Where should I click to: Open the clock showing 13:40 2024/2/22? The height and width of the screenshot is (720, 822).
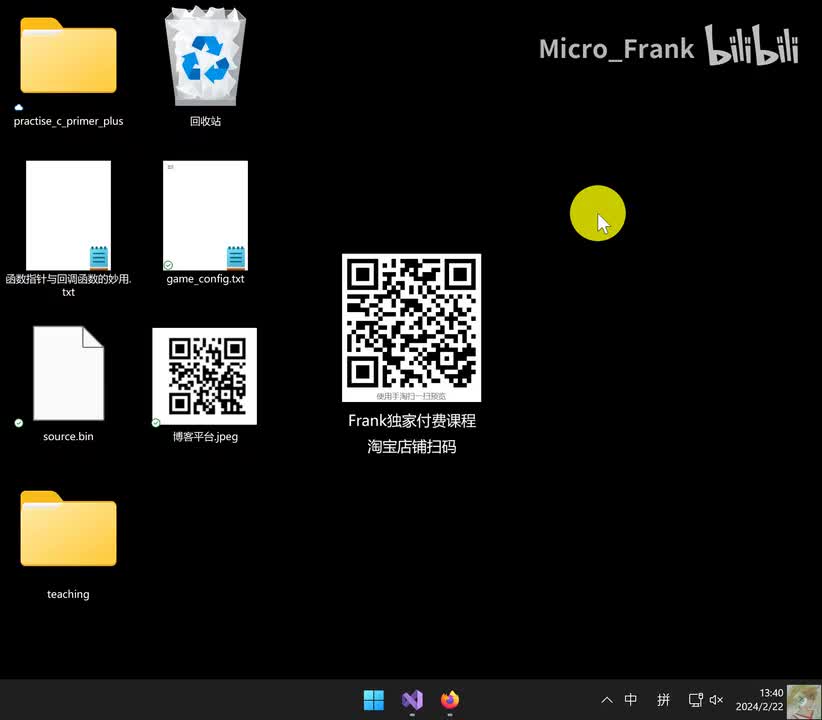pyautogui.click(x=759, y=700)
